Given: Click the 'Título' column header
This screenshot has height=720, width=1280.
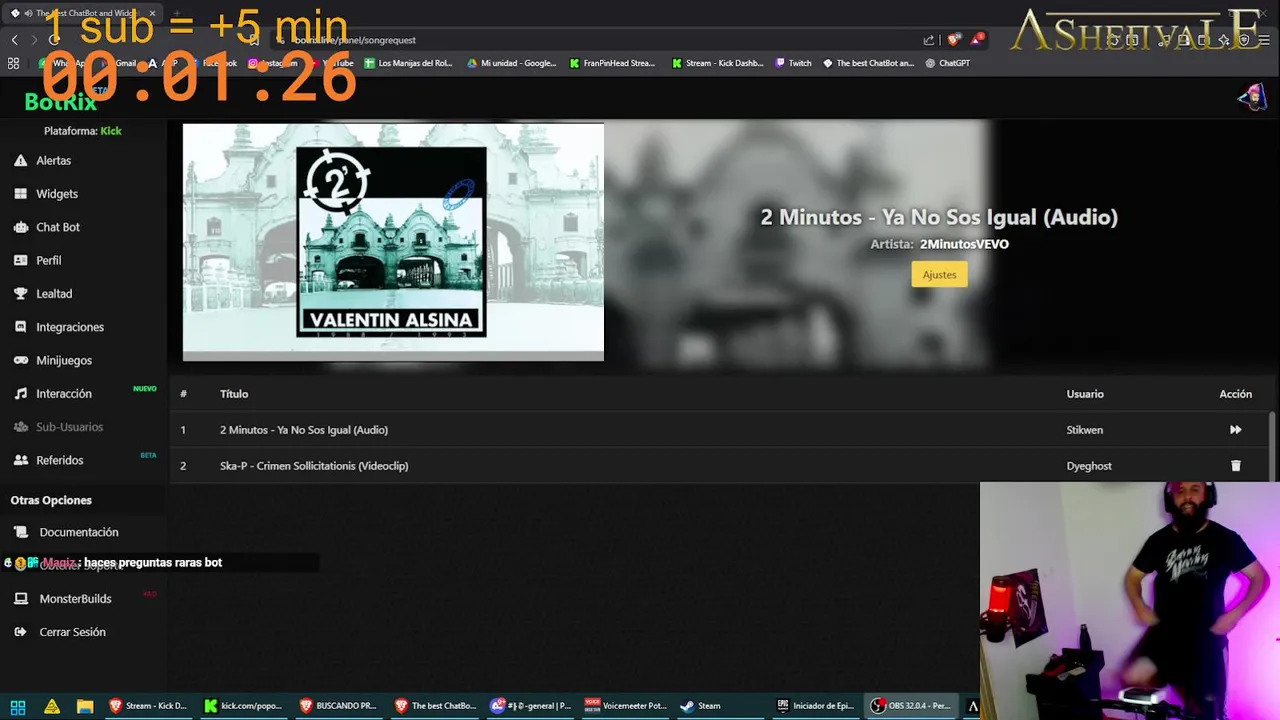Looking at the screenshot, I should point(234,394).
